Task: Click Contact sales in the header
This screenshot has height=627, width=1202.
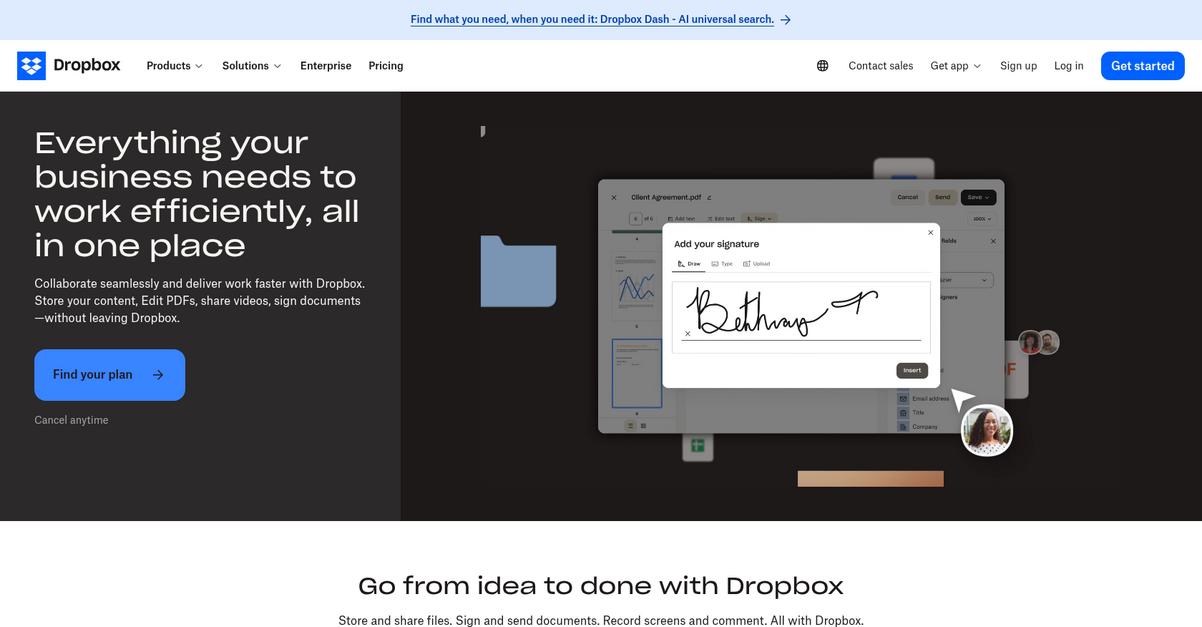Action: click(881, 66)
